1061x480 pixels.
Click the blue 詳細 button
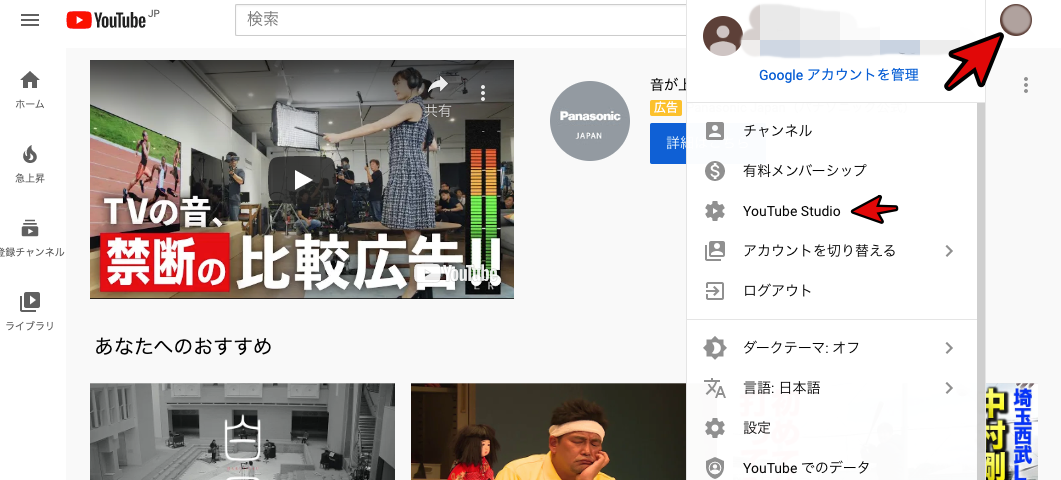pyautogui.click(x=668, y=144)
